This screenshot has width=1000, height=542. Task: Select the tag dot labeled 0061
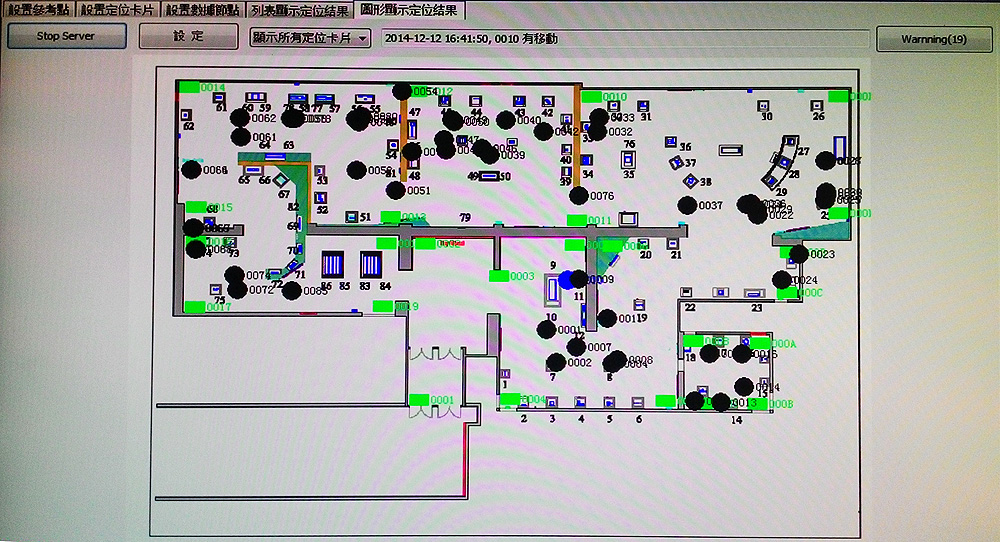[240, 137]
